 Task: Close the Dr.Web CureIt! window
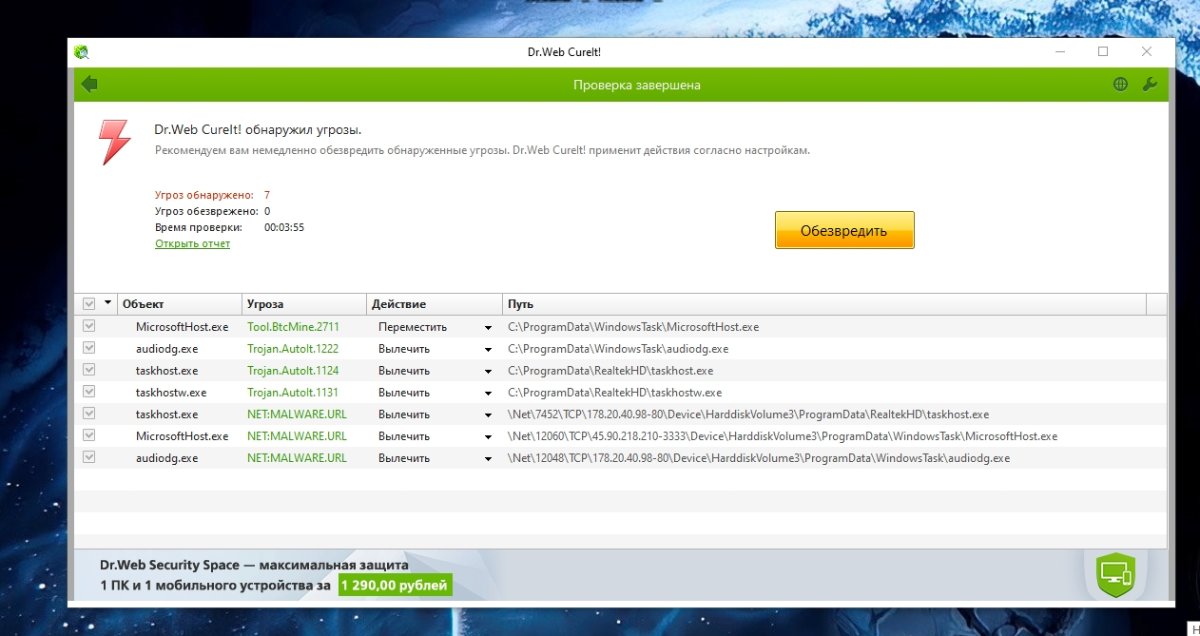1147,52
